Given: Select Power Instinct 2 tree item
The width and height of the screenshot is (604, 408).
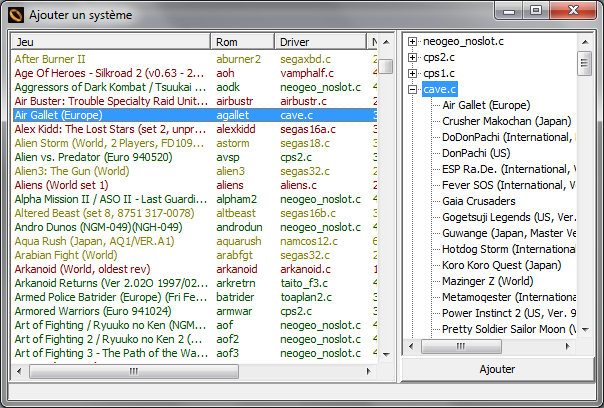Looking at the screenshot, I should [508, 313].
